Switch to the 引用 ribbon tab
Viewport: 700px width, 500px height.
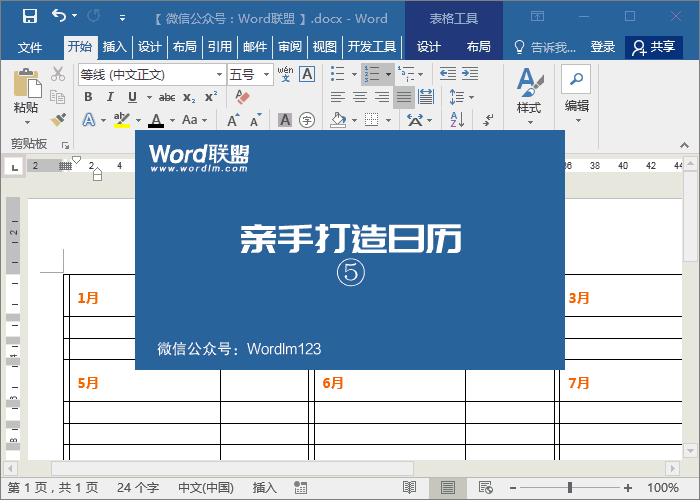[x=220, y=46]
